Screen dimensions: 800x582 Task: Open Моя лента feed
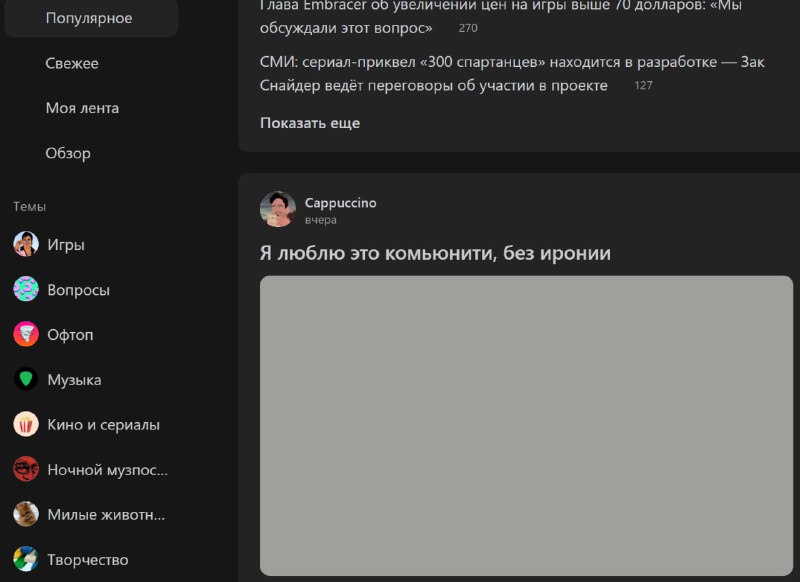tap(82, 108)
